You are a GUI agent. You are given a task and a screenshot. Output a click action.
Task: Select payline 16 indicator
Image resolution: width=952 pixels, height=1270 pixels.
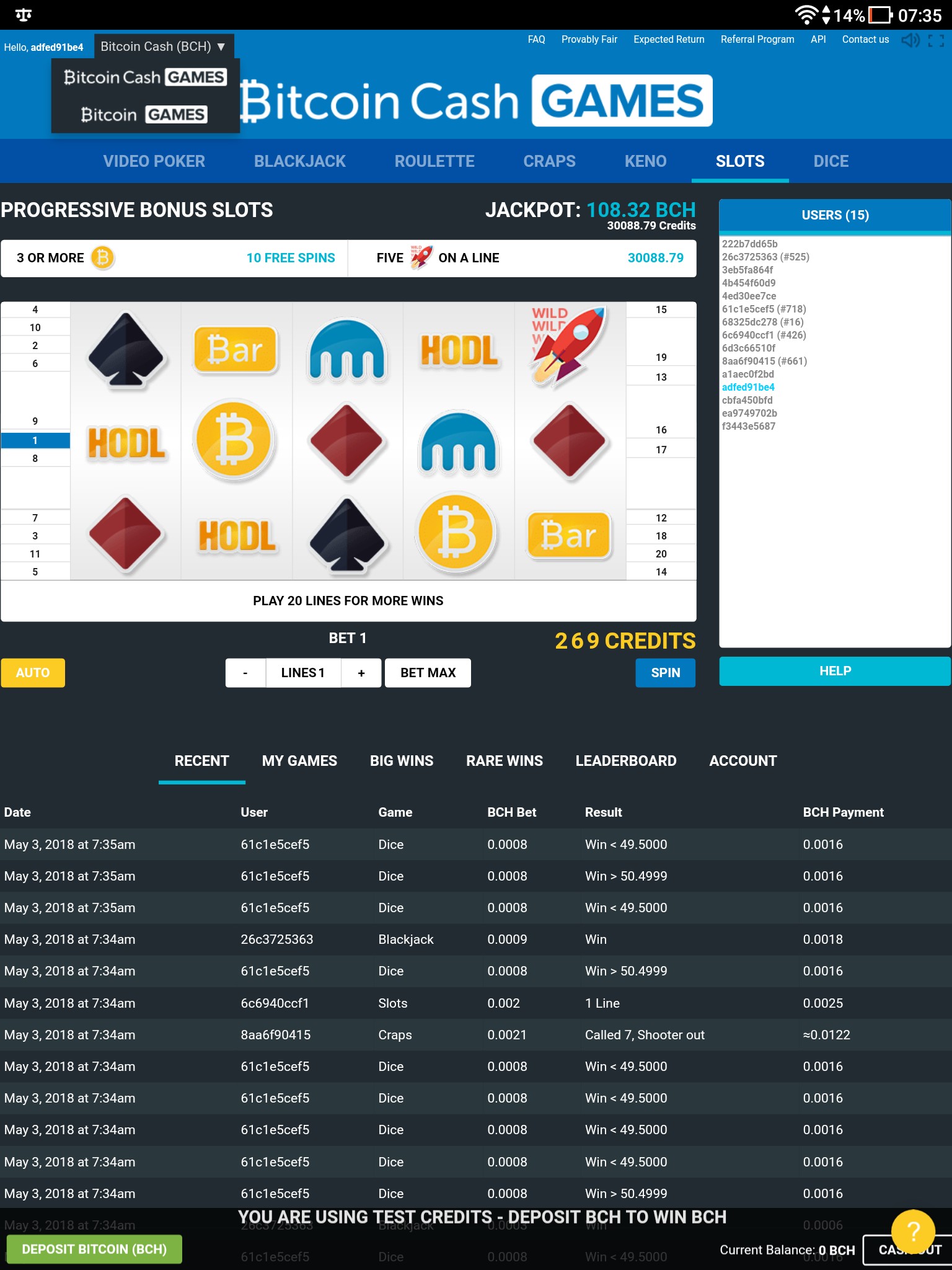click(661, 430)
